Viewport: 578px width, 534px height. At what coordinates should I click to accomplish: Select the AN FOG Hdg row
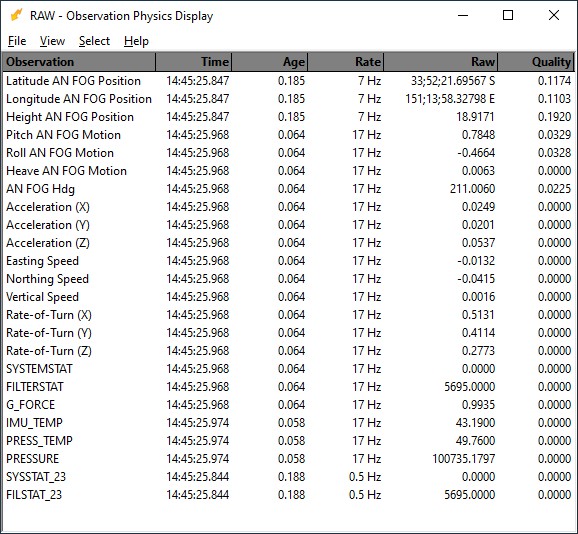(x=288, y=189)
